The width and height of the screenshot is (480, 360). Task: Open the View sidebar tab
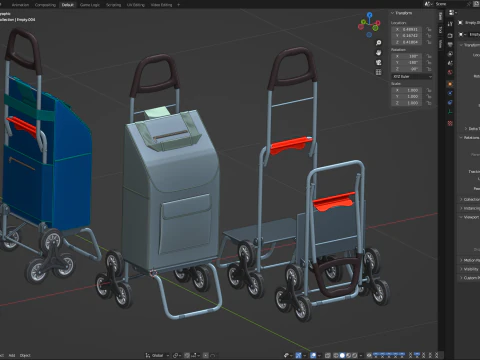tap(440, 43)
